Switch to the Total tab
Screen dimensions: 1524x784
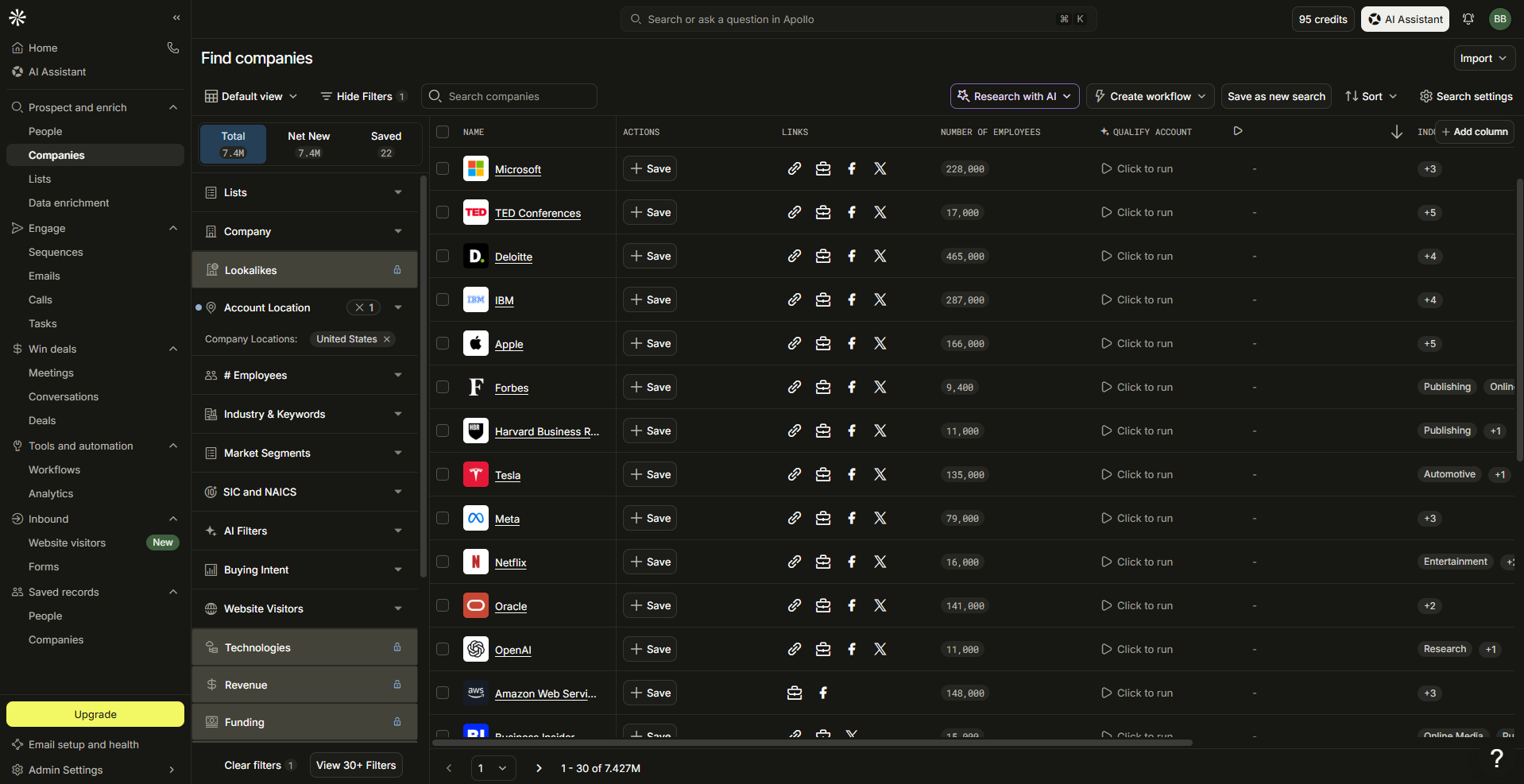[233, 144]
